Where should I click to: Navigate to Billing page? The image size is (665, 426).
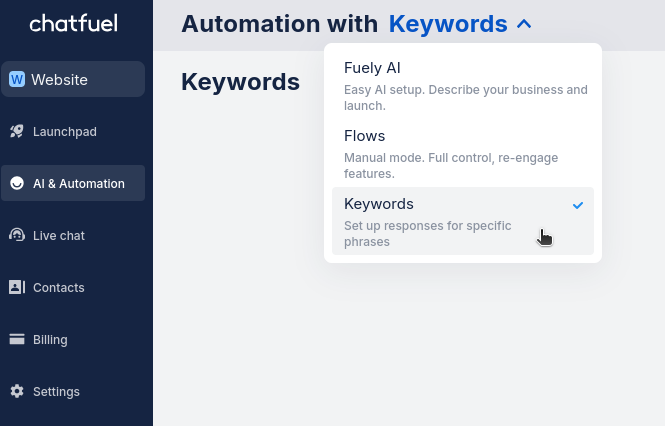[x=50, y=339]
